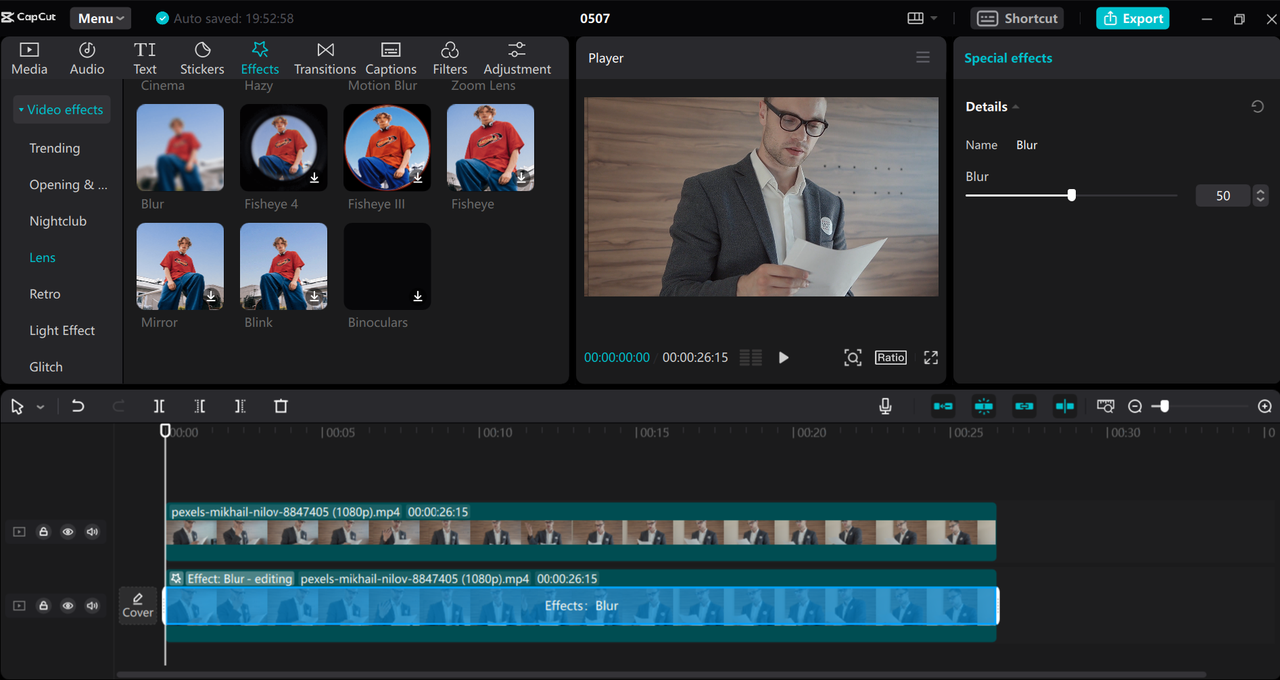
Task: Zoom out the timeline
Action: pyautogui.click(x=1135, y=406)
